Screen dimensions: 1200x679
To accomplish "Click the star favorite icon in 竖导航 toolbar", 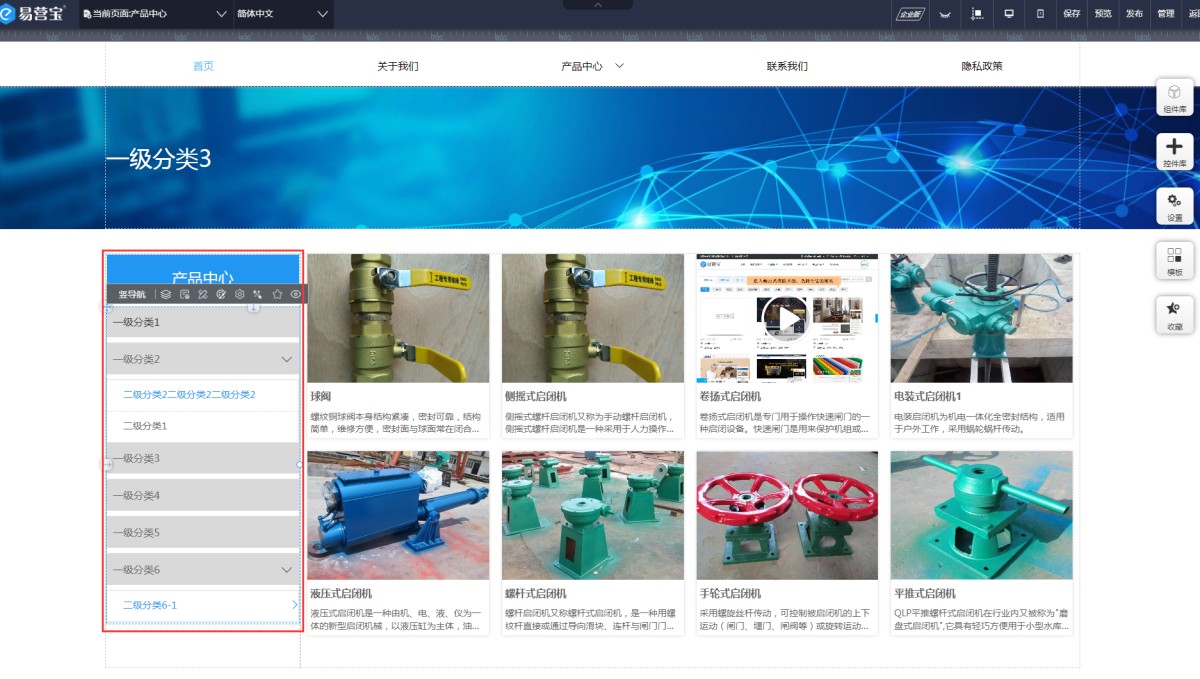I will click(x=277, y=295).
